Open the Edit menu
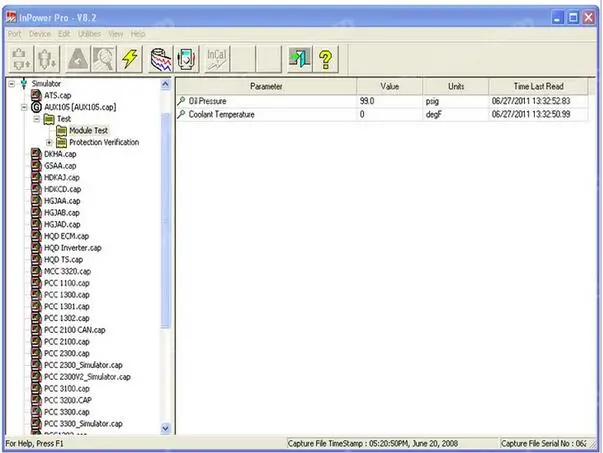603x453 pixels. (x=64, y=34)
